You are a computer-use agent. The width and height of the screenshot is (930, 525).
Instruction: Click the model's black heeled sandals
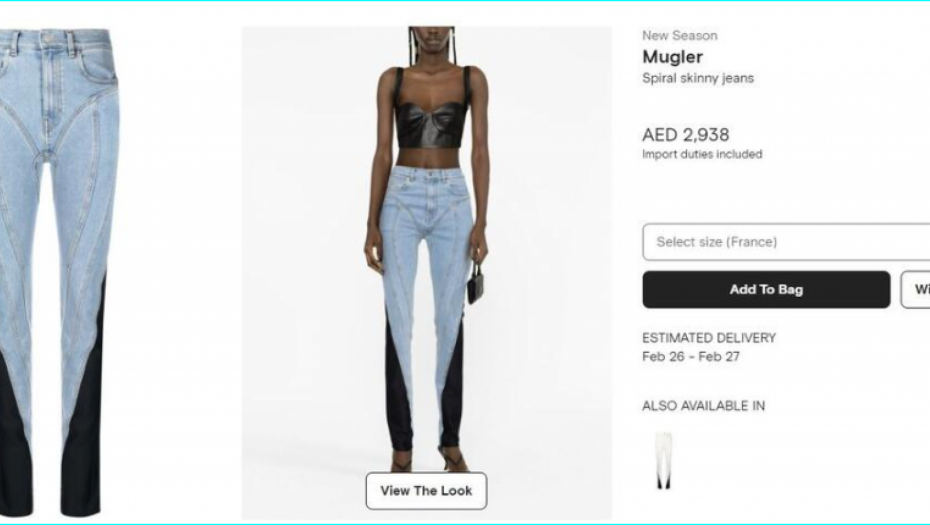428,459
